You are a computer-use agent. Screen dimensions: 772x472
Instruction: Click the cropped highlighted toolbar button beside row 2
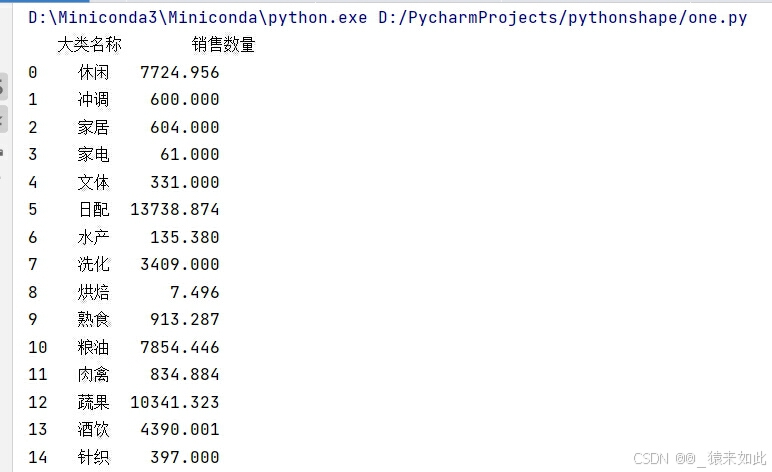click(3, 120)
